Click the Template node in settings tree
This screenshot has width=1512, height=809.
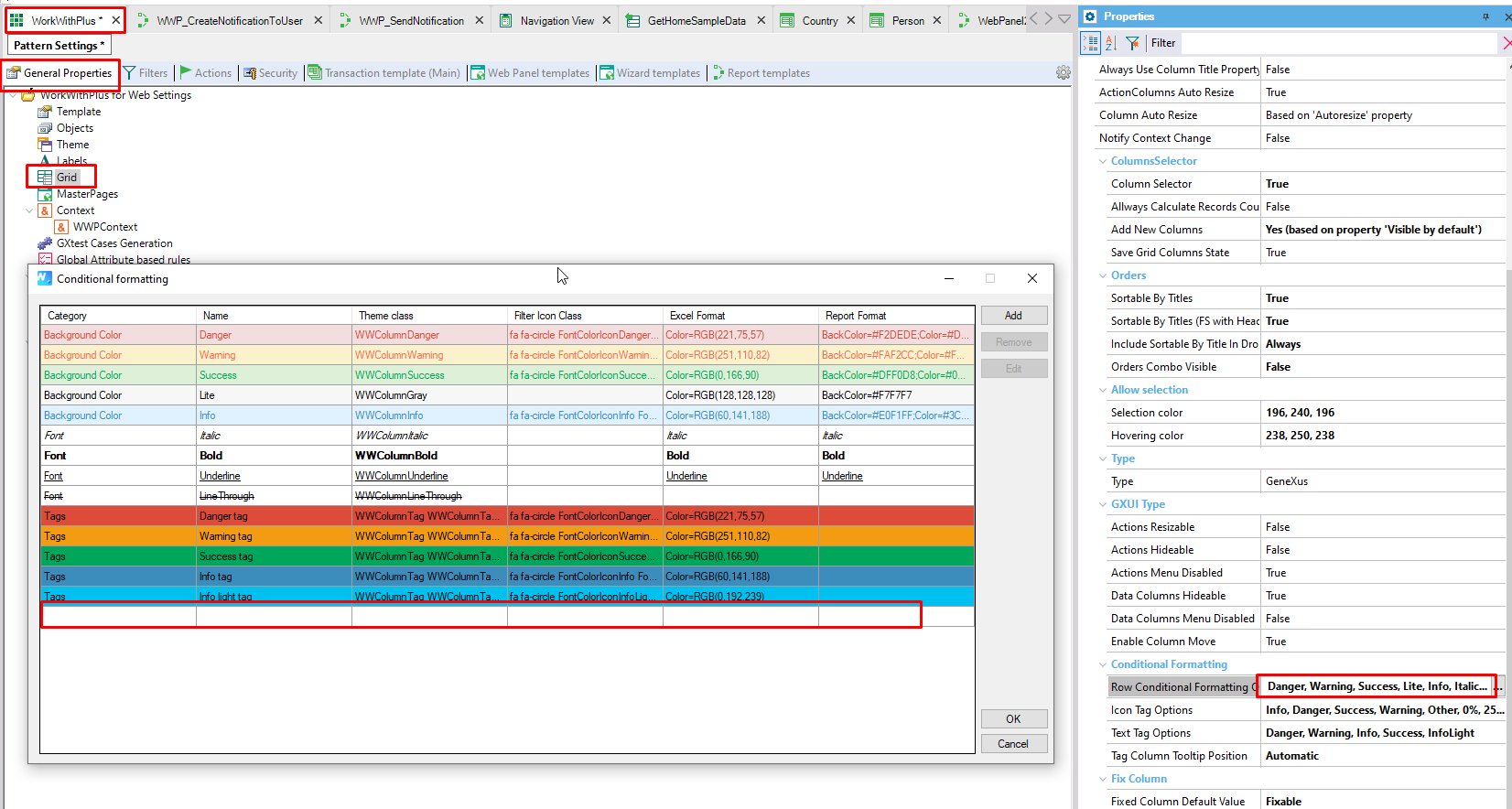tap(78, 112)
